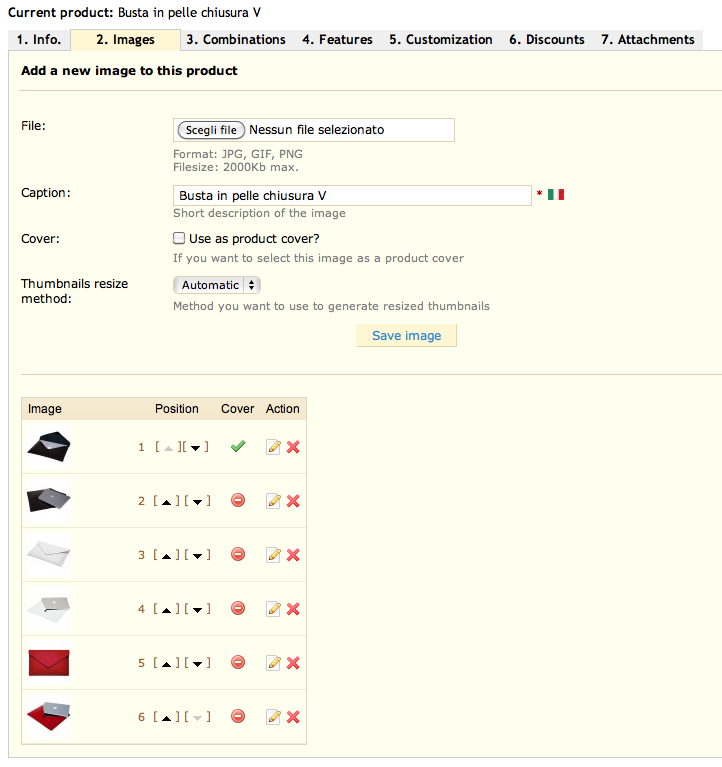Move image 3 up one position

coord(167,556)
